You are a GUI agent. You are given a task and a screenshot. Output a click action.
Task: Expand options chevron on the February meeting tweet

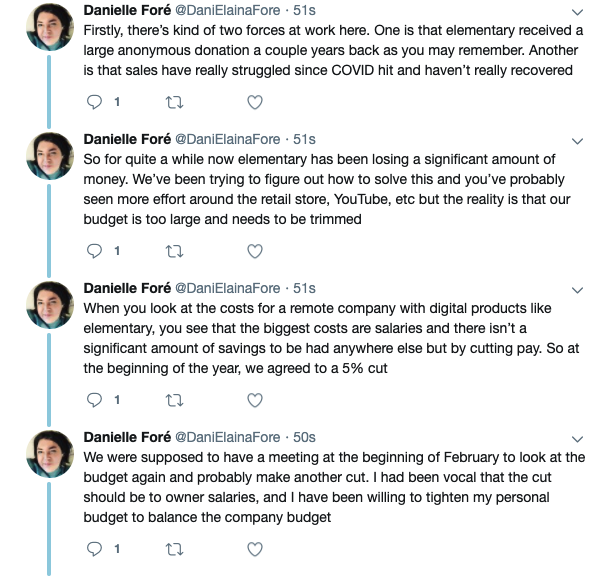tap(577, 438)
